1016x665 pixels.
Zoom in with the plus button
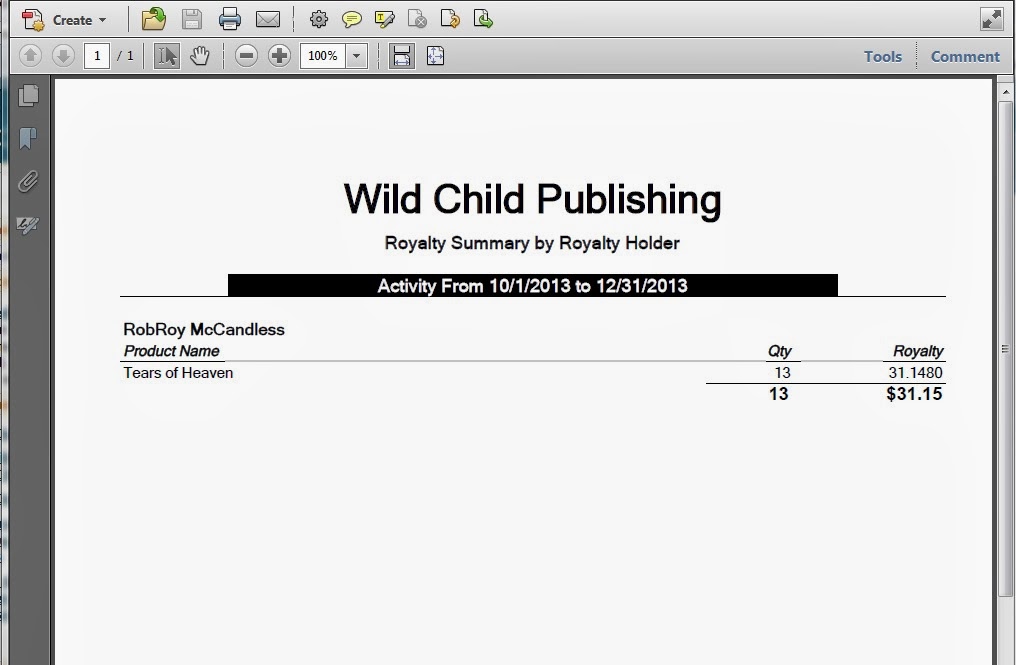(x=279, y=56)
